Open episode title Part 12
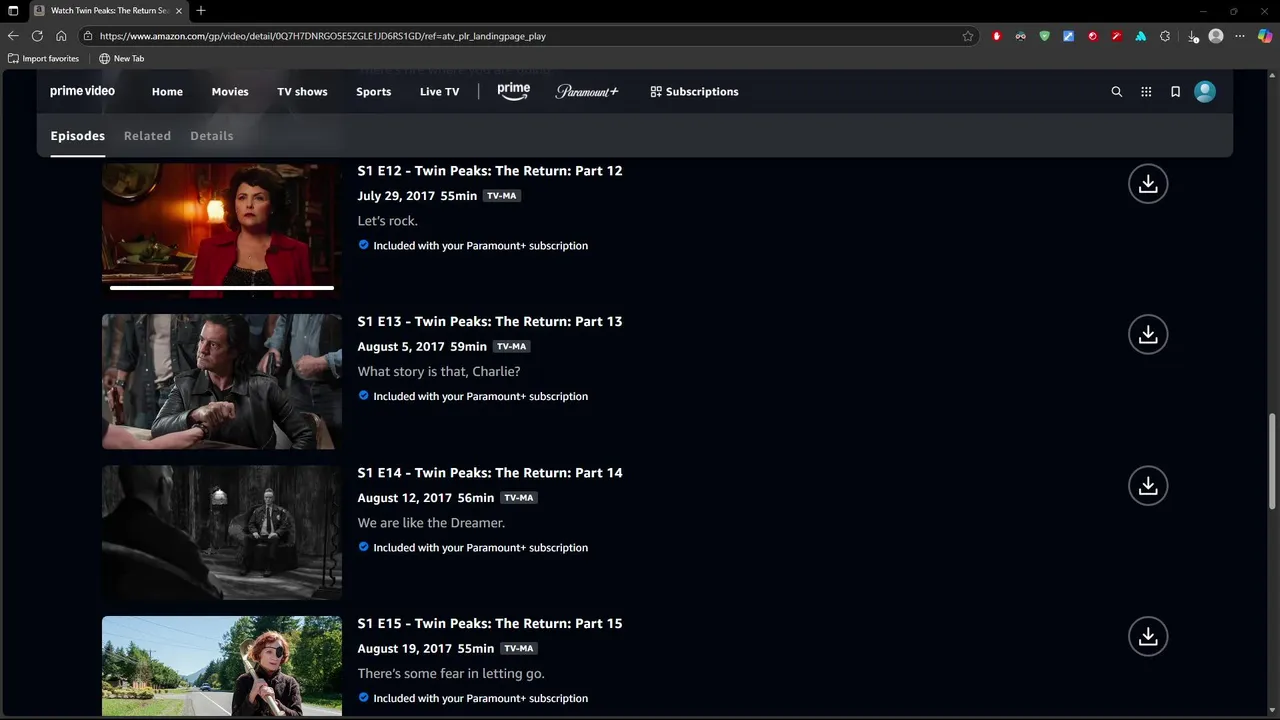 (490, 171)
